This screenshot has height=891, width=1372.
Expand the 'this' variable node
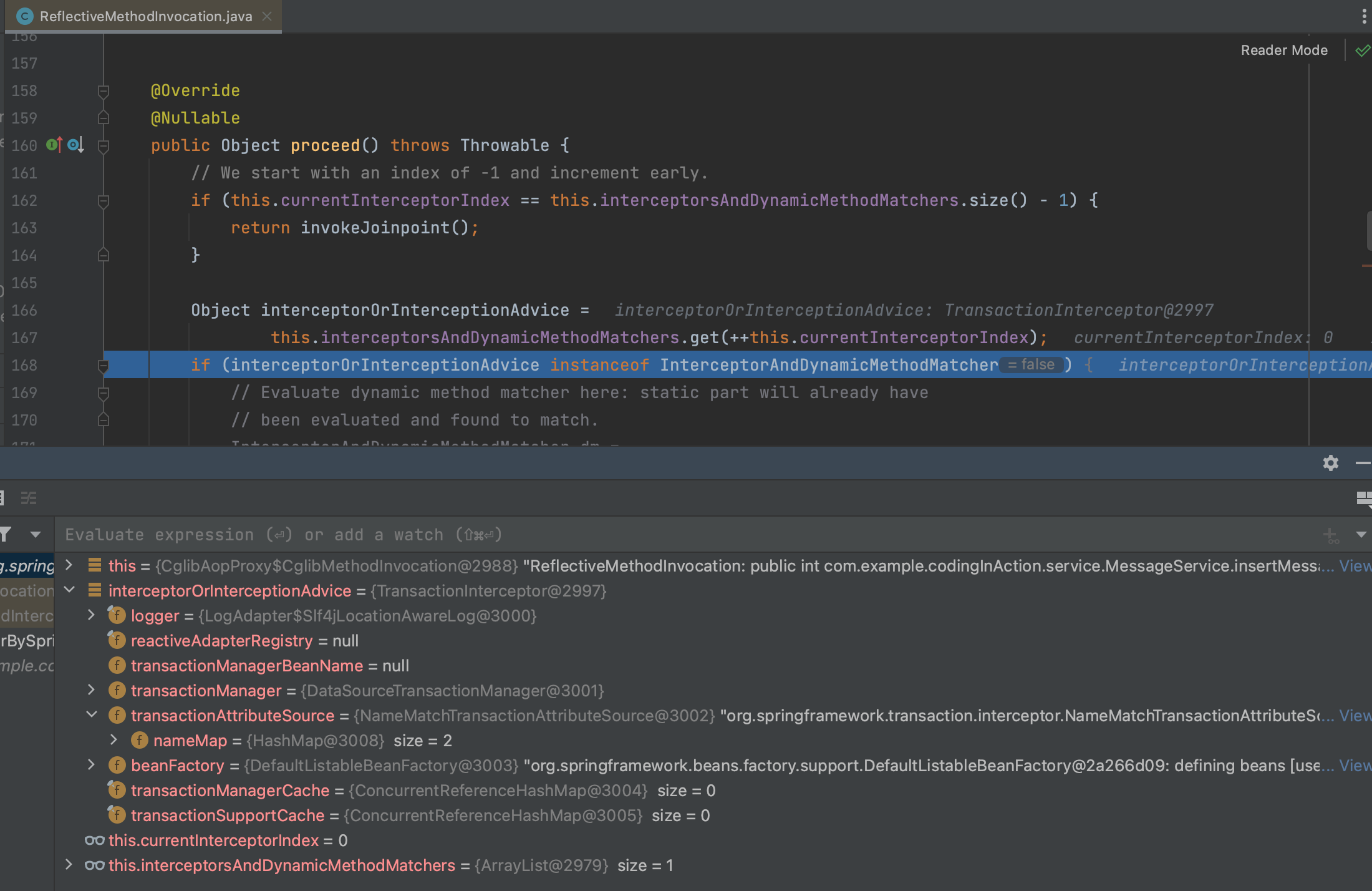[69, 565]
